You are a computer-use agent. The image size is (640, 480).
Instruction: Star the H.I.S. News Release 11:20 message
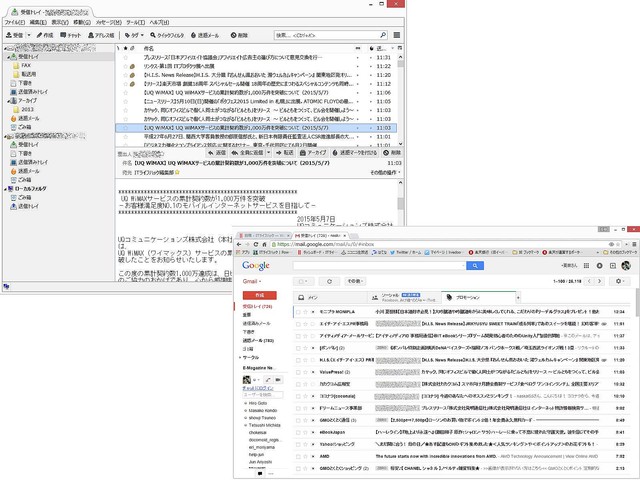(125, 75)
